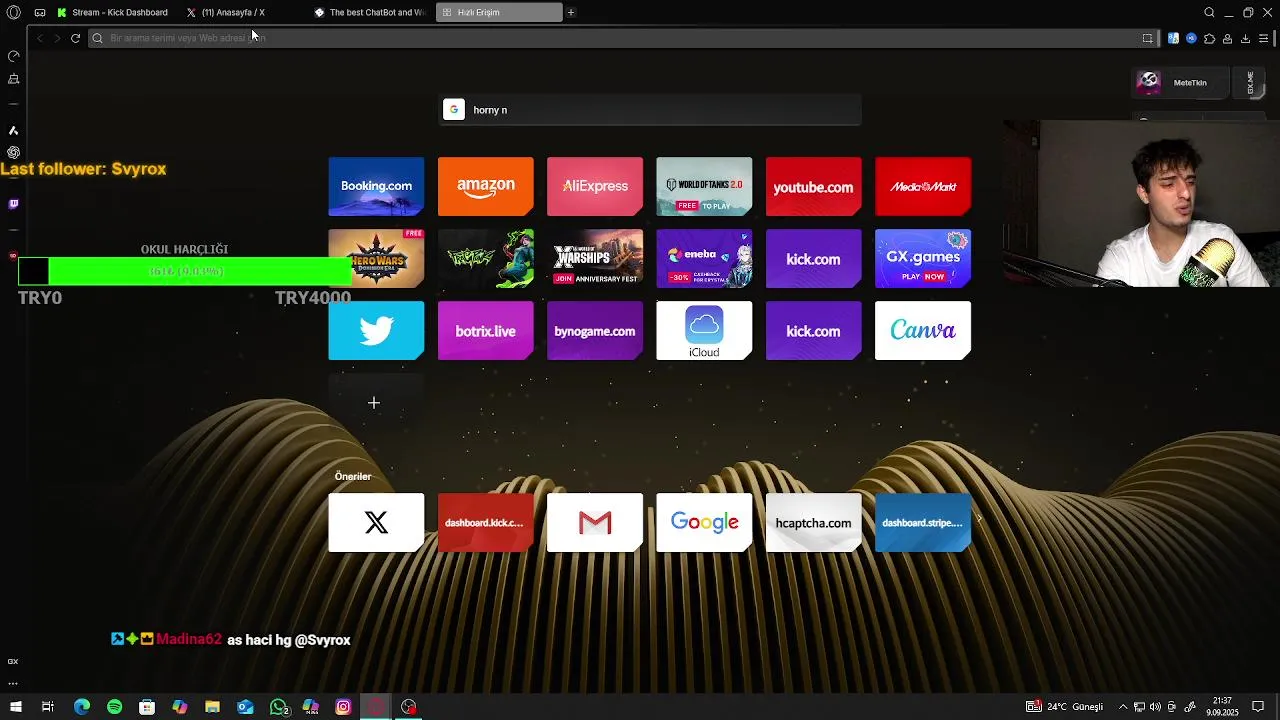Click the taskbar weather 24°C Güneşli
Image resolution: width=1280 pixels, height=720 pixels.
[x=1065, y=707]
